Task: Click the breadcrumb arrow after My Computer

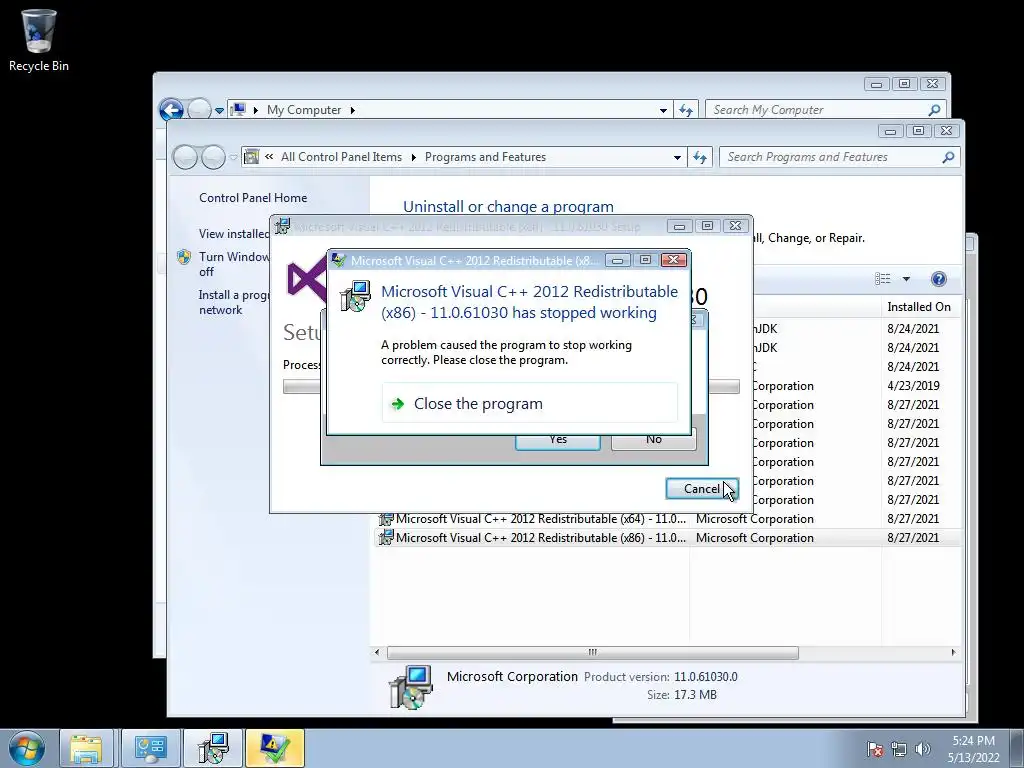Action: pyautogui.click(x=353, y=110)
